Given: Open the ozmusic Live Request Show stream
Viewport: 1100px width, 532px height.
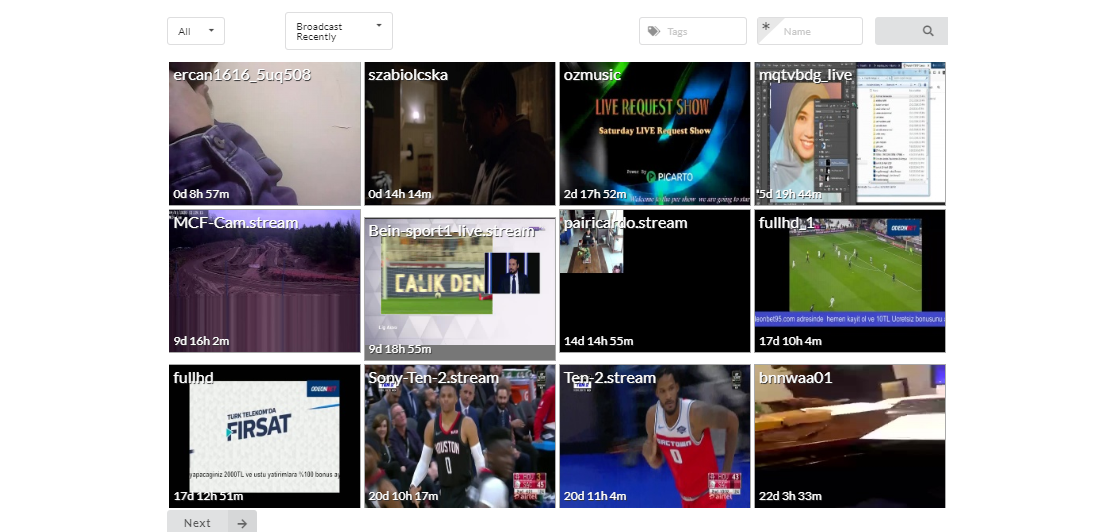Looking at the screenshot, I should [x=655, y=133].
